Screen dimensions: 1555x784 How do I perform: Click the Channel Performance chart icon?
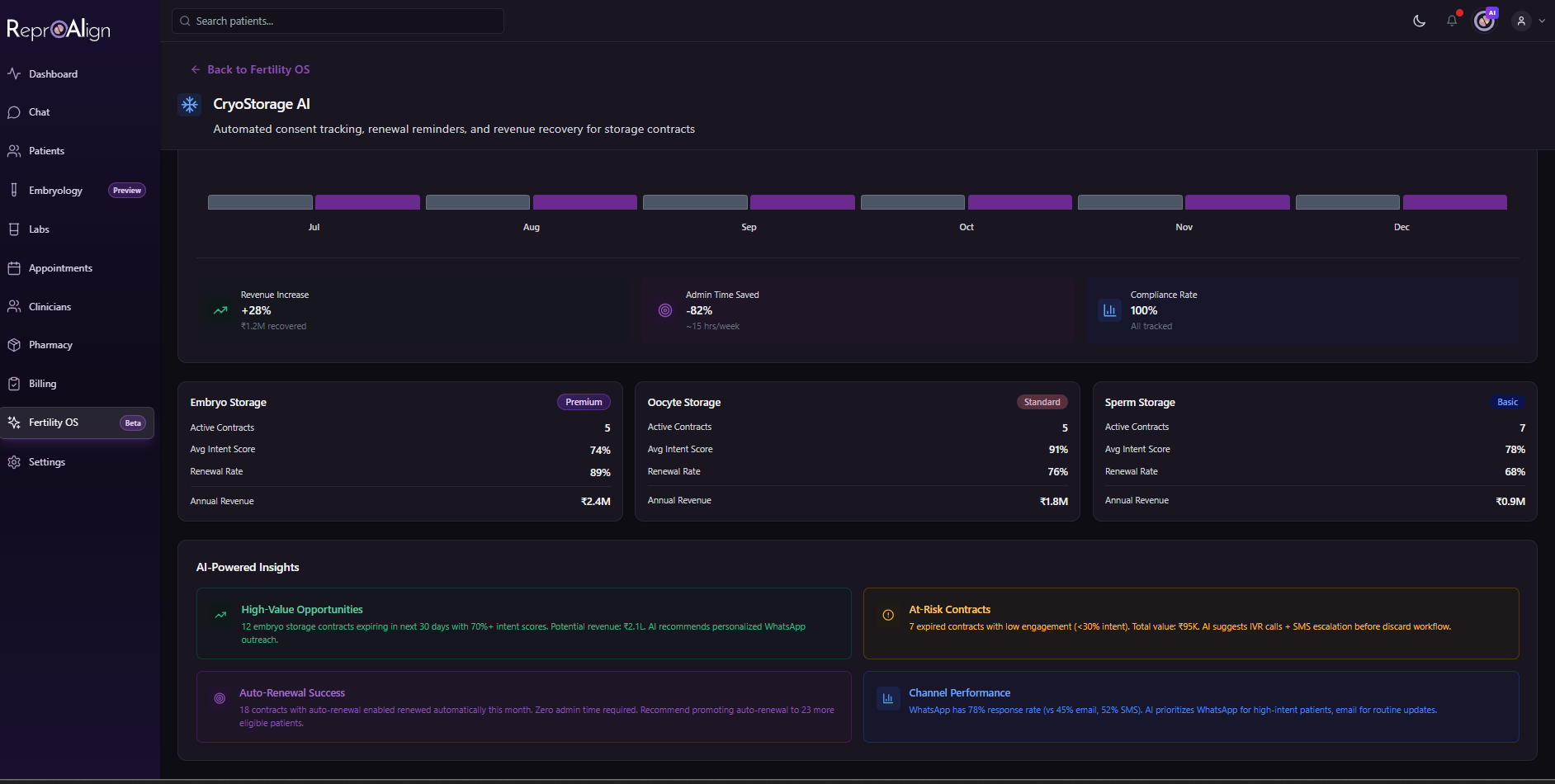888,699
